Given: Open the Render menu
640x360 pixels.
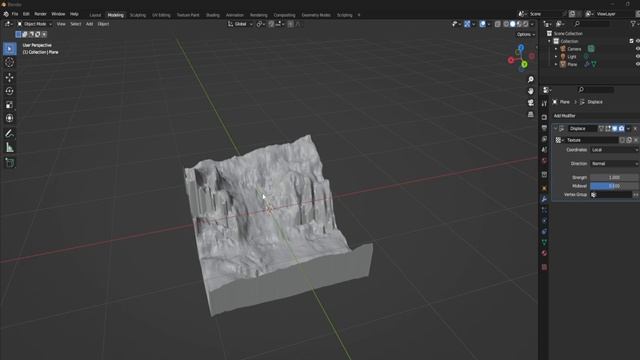Looking at the screenshot, I should point(40,14).
